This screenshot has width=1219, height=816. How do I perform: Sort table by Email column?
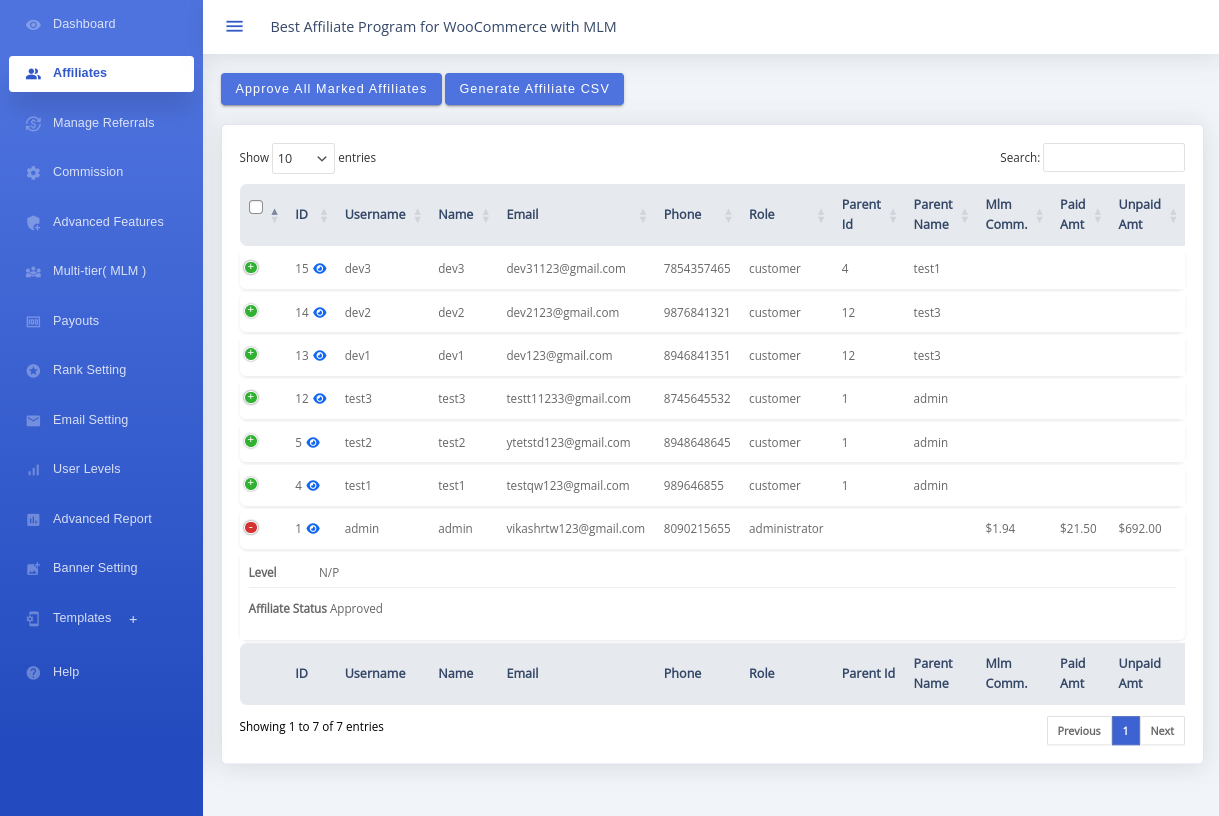tap(577, 215)
